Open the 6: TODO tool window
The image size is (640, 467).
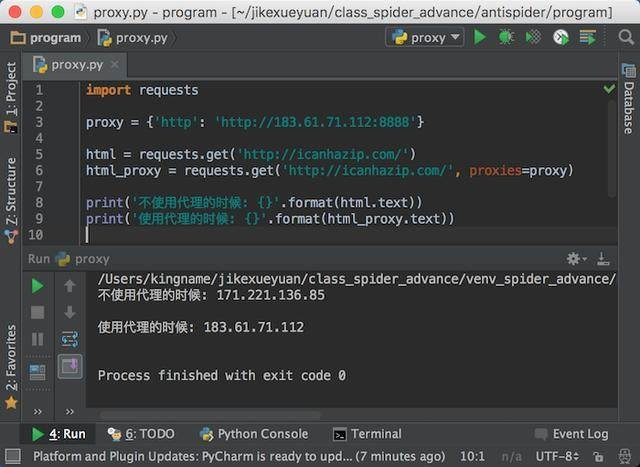tap(141, 434)
